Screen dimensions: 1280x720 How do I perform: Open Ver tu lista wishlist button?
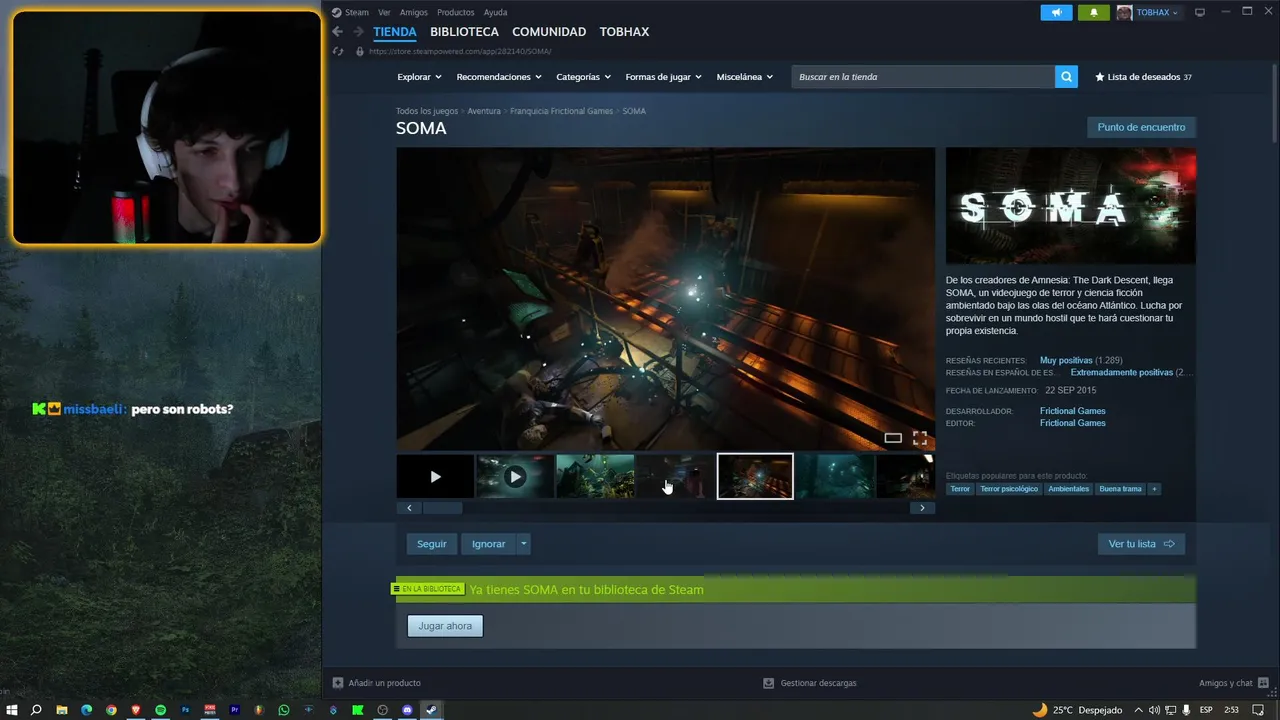point(1141,544)
